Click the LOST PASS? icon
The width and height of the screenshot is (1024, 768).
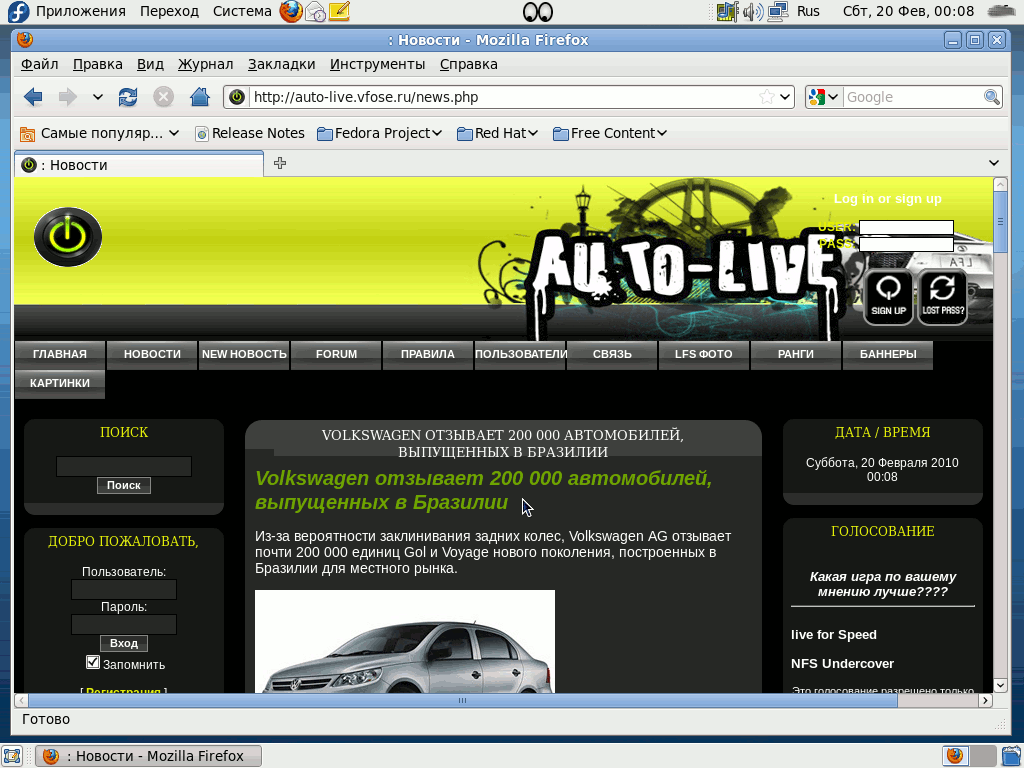(x=942, y=297)
